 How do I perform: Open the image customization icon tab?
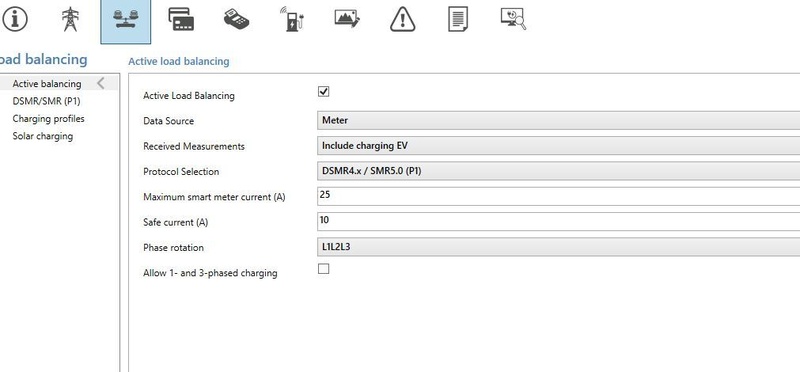pyautogui.click(x=347, y=18)
